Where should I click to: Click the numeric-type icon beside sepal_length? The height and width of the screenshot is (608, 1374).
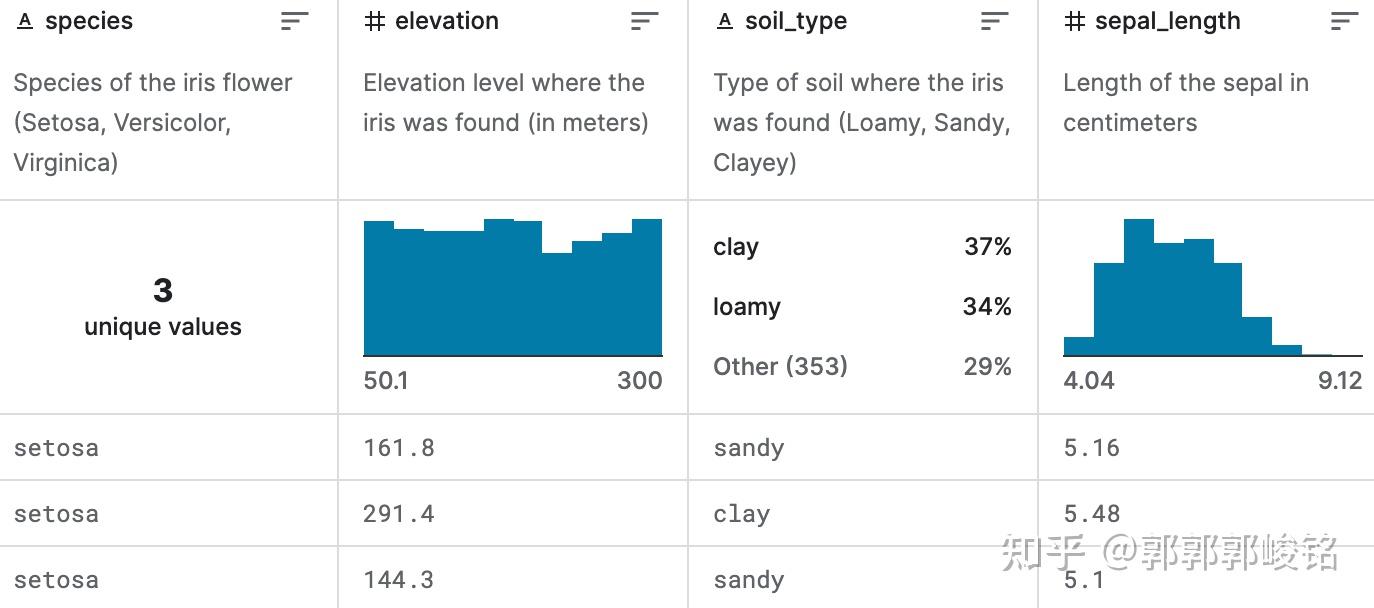(x=1075, y=21)
